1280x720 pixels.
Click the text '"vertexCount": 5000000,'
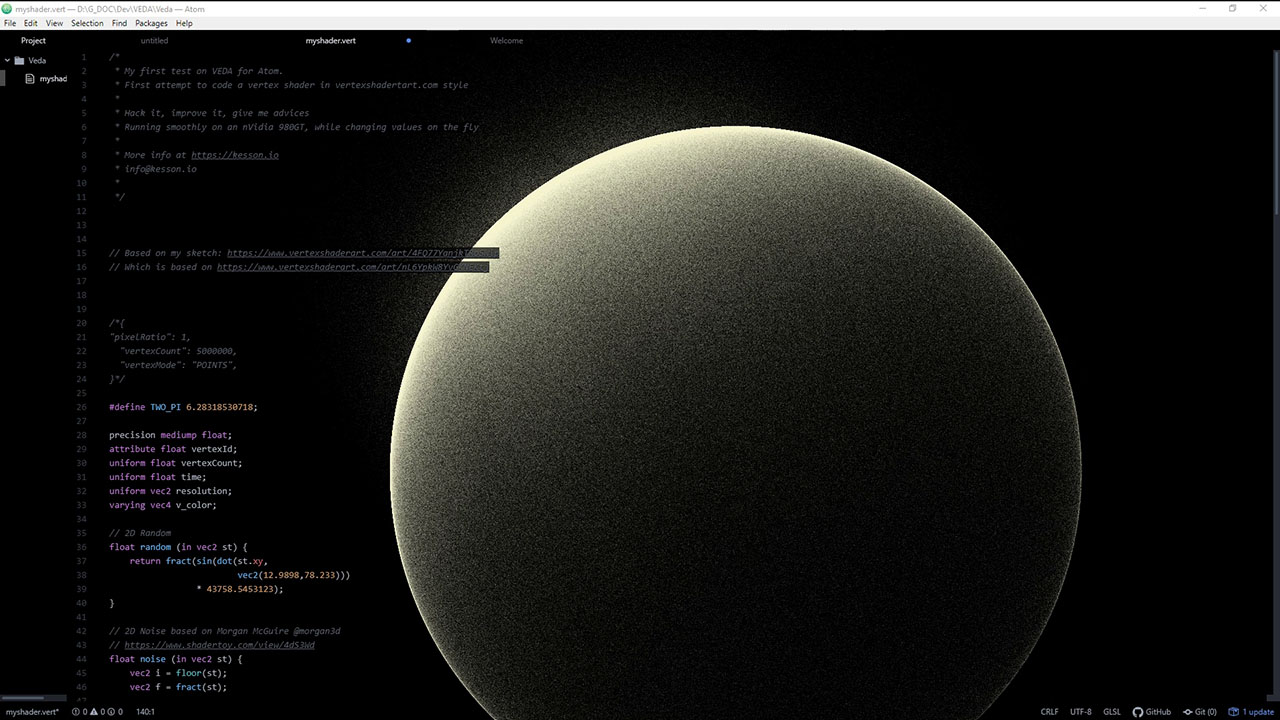click(178, 351)
